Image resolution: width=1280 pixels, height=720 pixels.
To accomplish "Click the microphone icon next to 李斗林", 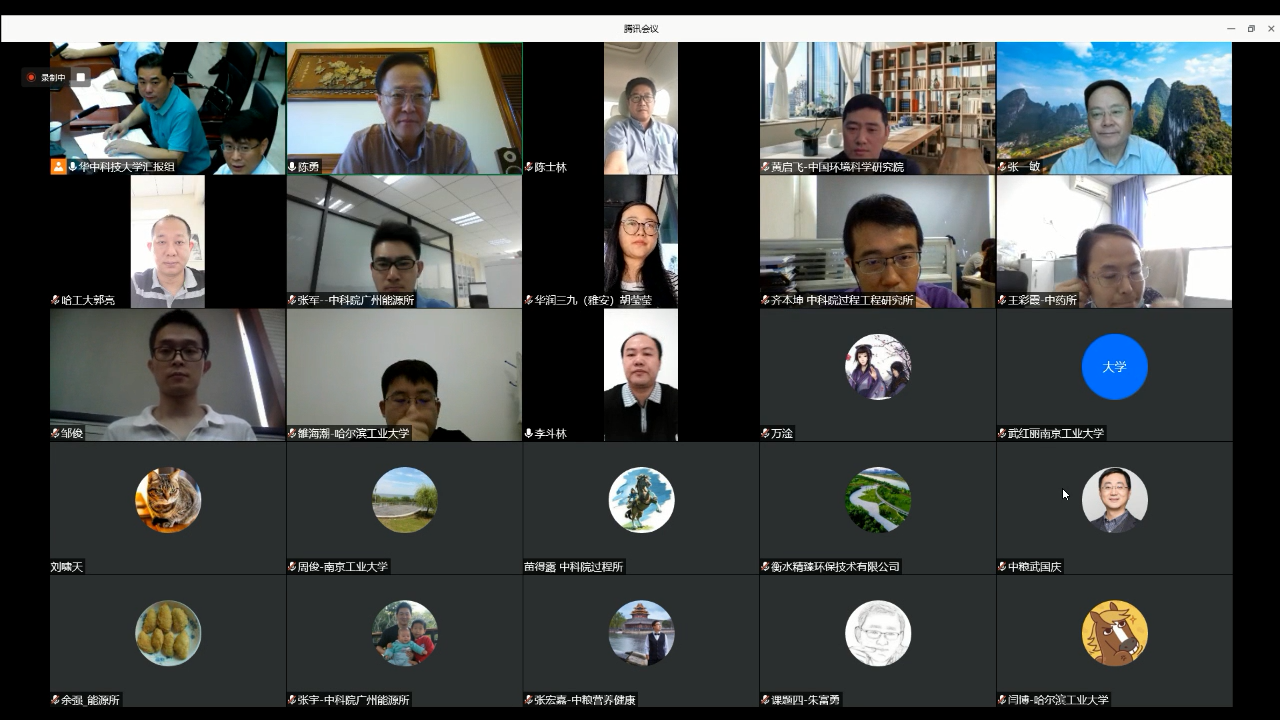I will point(529,433).
